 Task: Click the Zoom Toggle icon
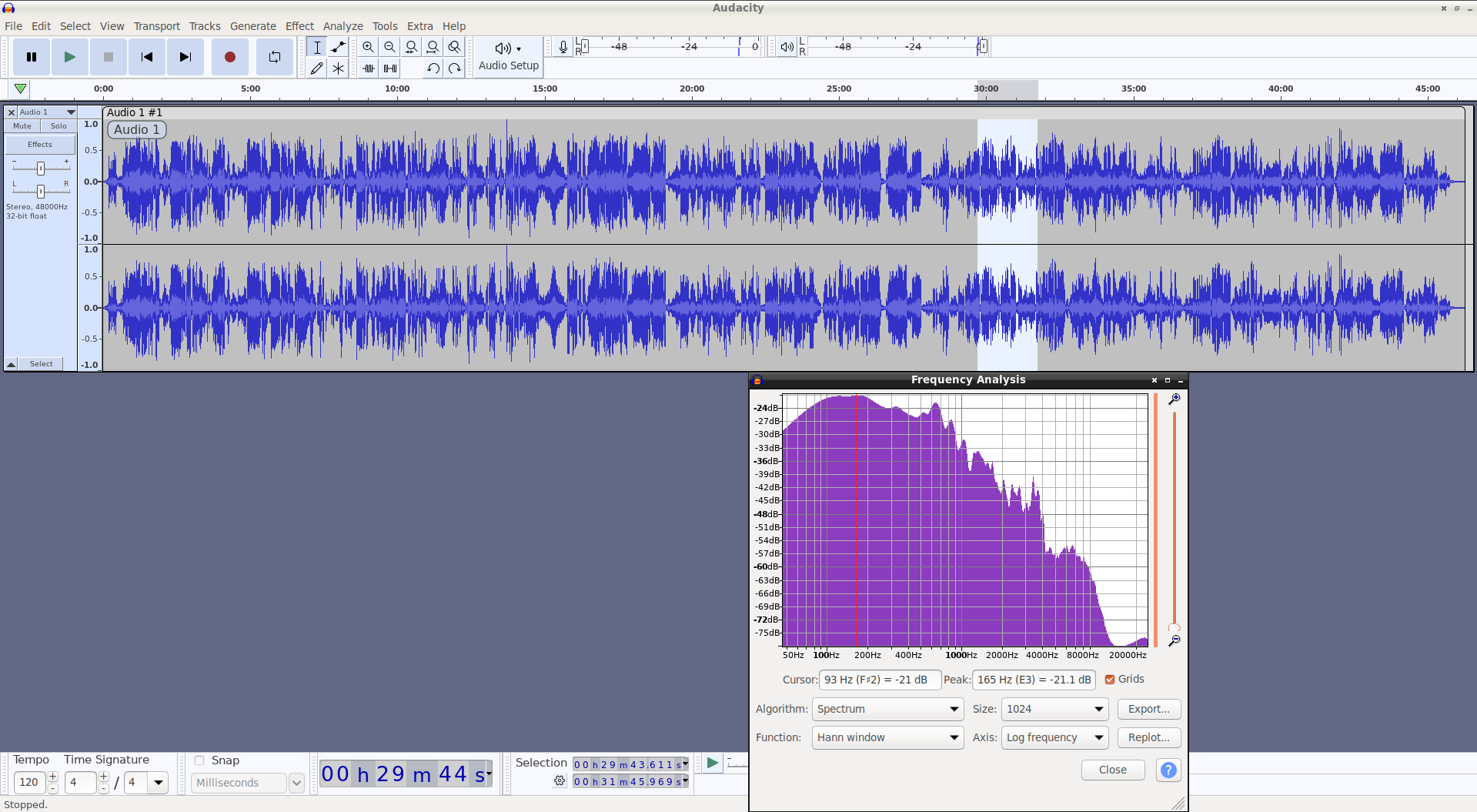click(455, 47)
